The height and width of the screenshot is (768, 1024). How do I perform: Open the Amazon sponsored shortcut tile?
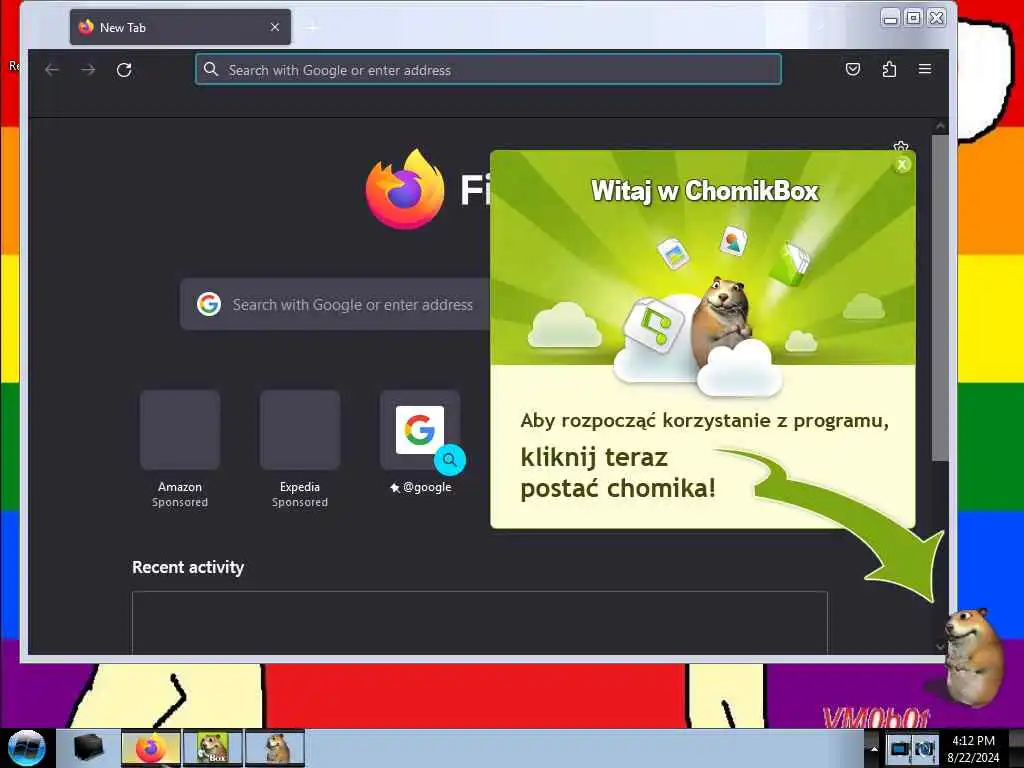(180, 430)
